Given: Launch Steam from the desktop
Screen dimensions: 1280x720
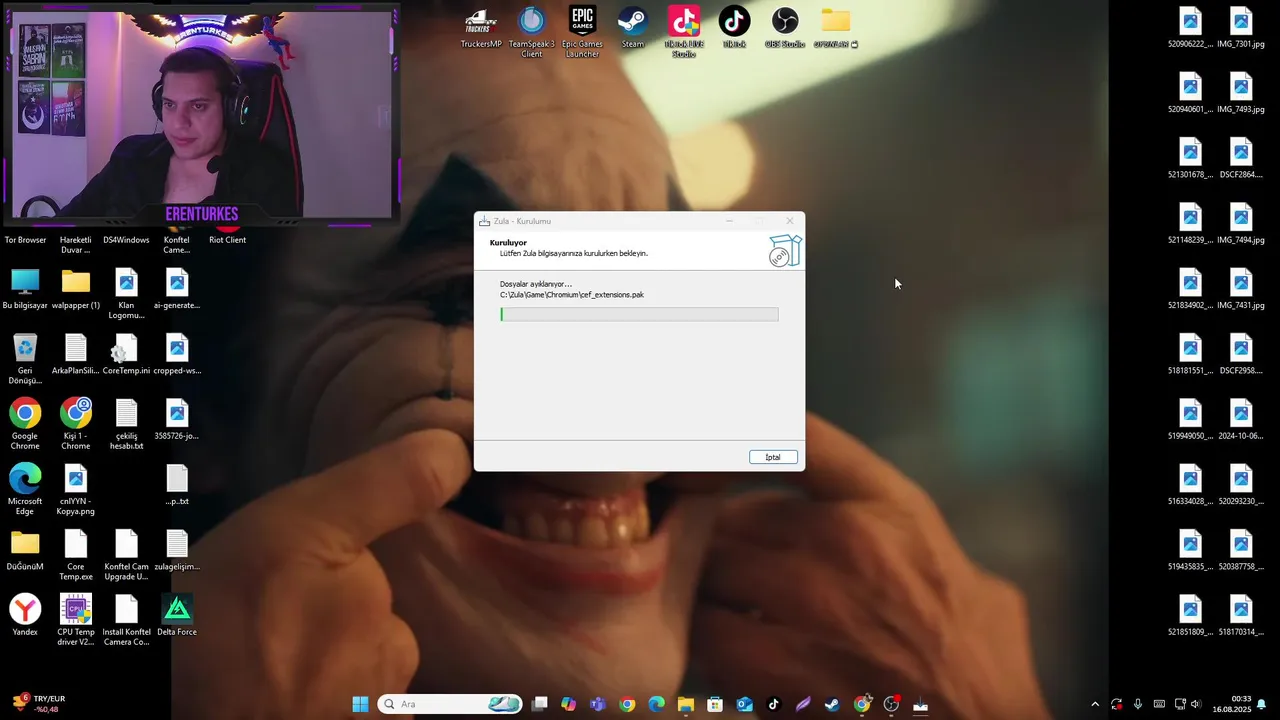Looking at the screenshot, I should (633, 27).
